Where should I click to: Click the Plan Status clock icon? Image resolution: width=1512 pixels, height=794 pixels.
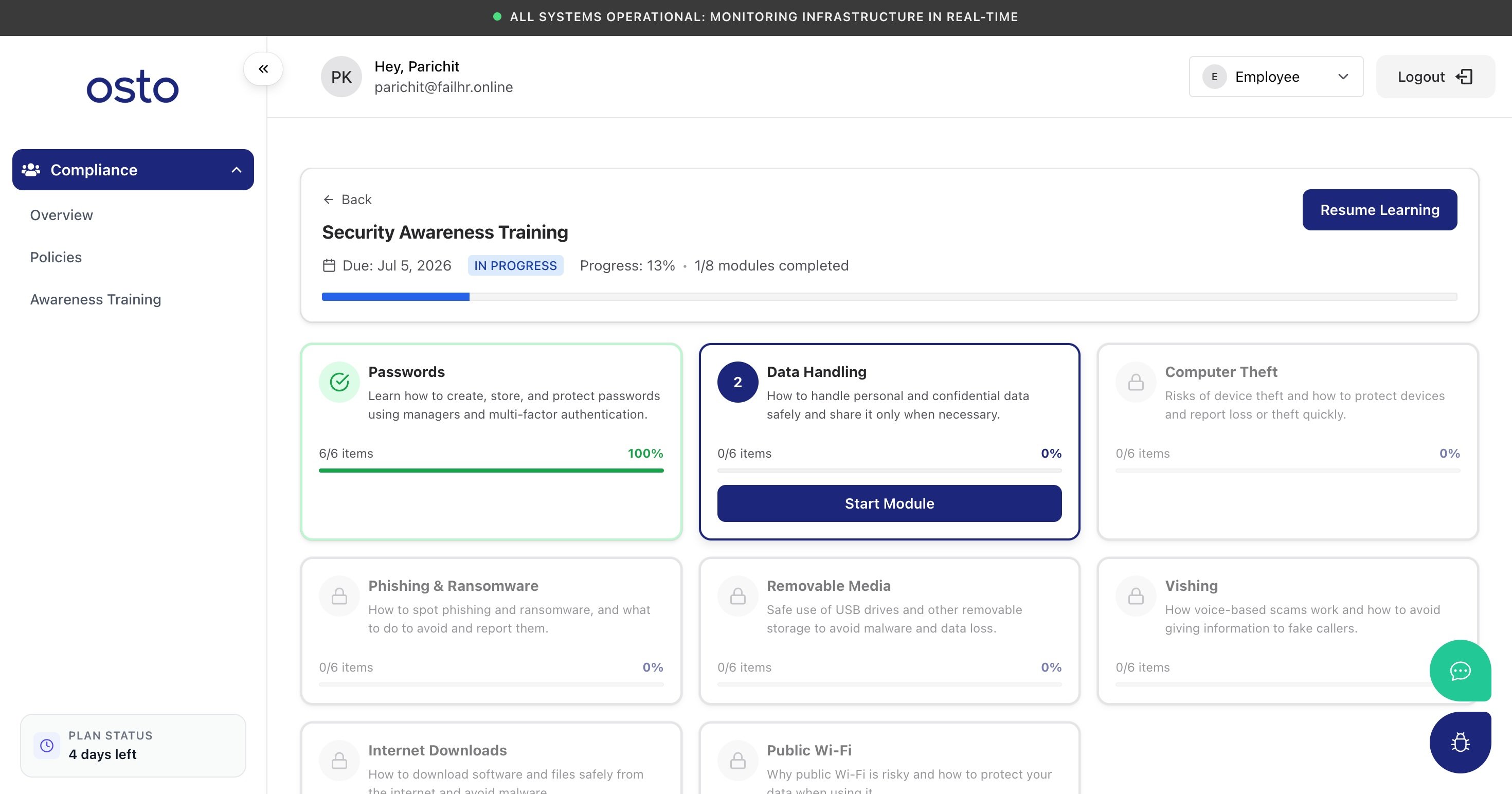coord(46,745)
